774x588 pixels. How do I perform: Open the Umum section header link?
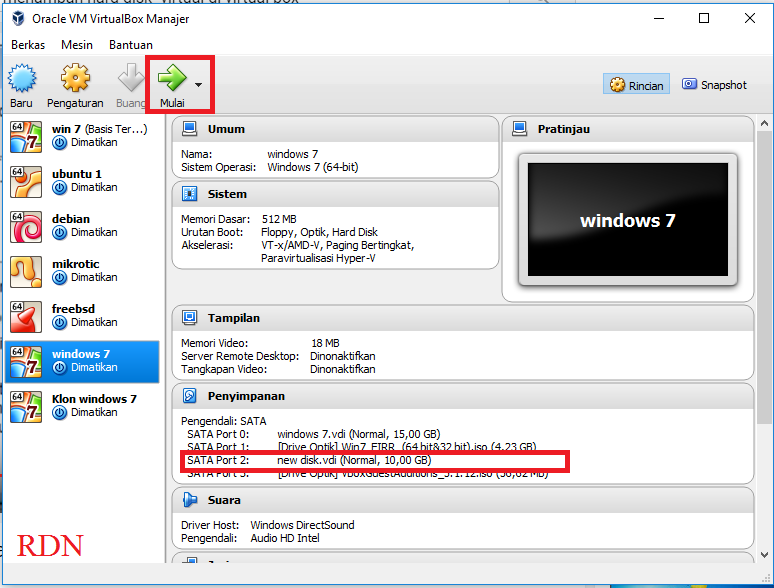click(x=226, y=129)
